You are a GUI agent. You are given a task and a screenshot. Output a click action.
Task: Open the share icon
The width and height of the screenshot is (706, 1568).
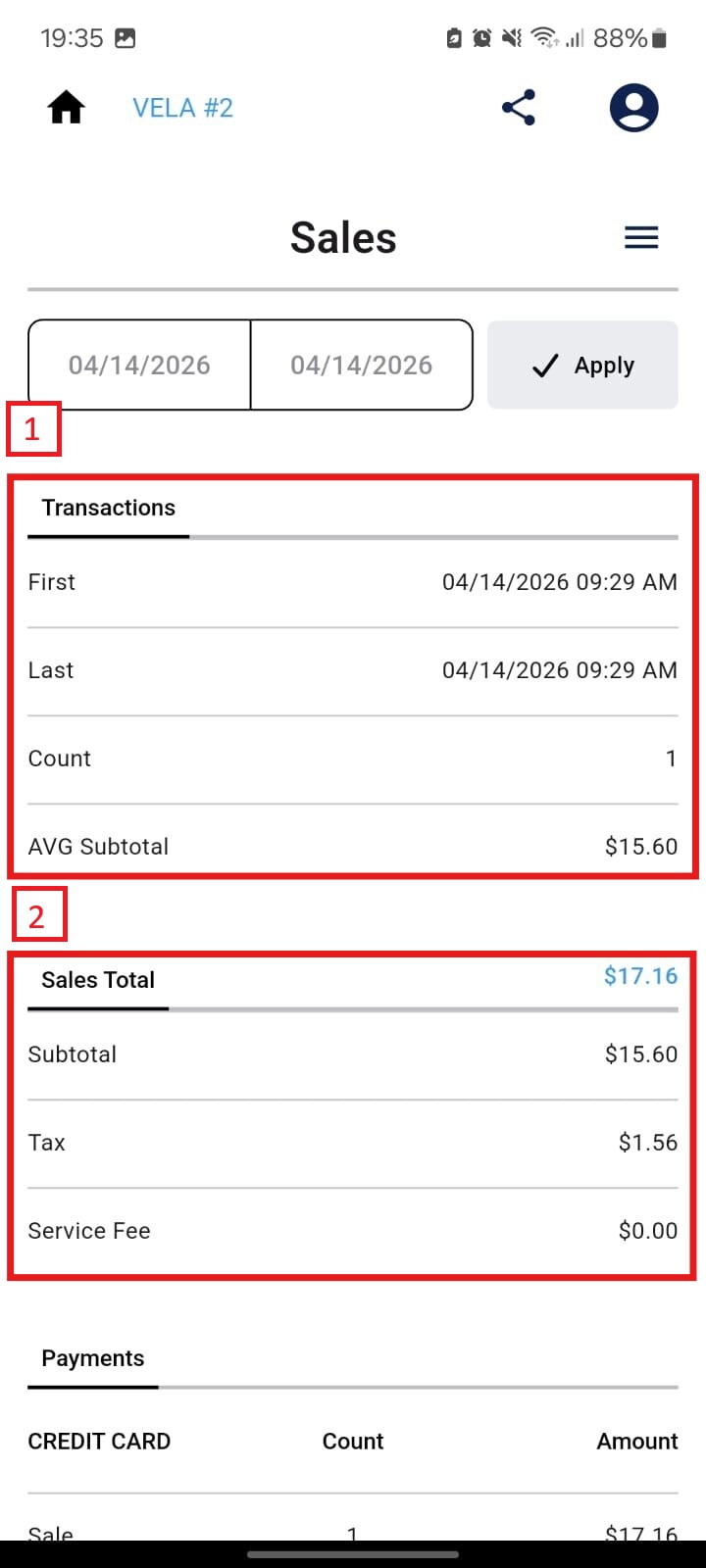click(x=519, y=108)
